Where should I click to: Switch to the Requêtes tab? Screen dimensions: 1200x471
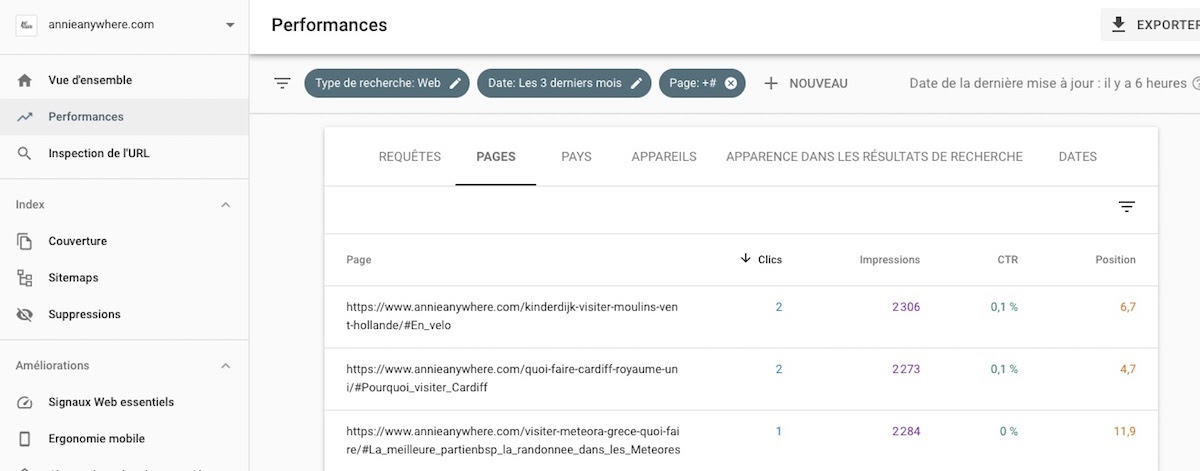410,157
